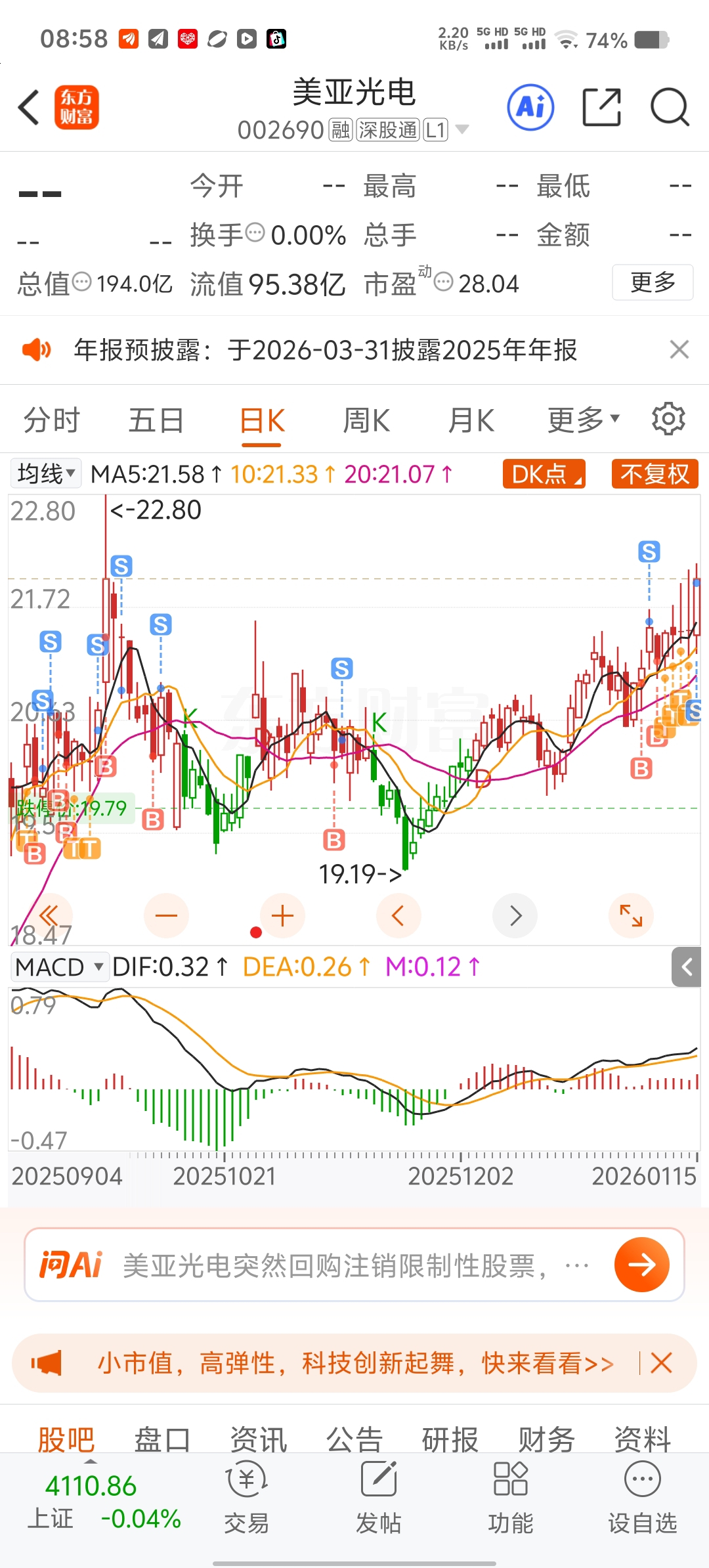This screenshot has width=709, height=1568.
Task: Tap the MA5:21.58 value
Action: (x=156, y=474)
